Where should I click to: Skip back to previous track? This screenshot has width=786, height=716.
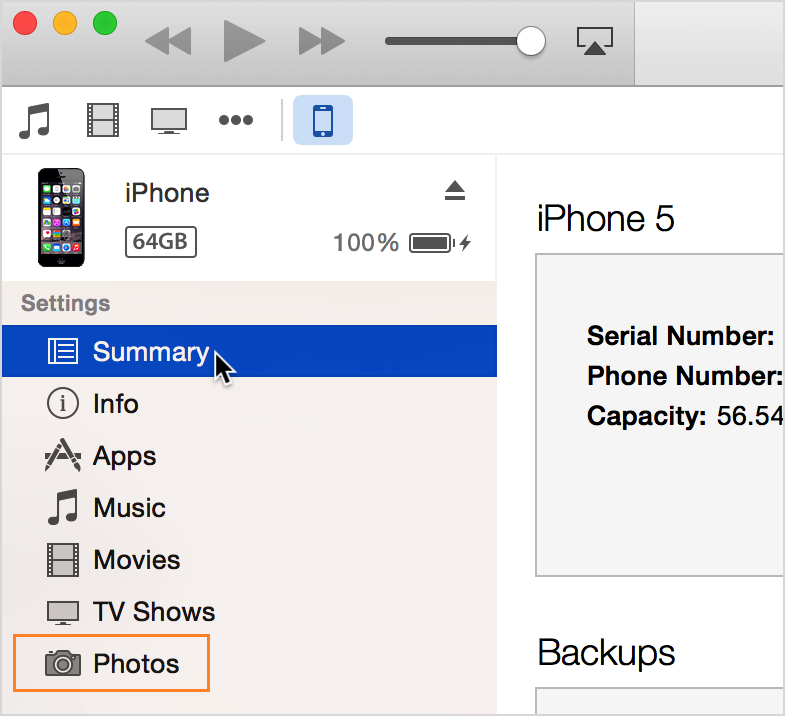pyautogui.click(x=168, y=41)
